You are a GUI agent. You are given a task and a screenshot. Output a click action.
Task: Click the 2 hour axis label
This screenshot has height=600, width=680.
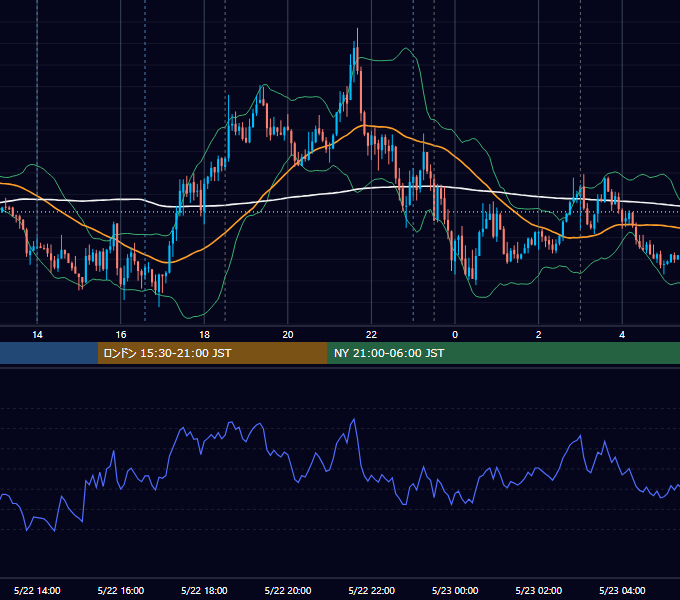tap(539, 335)
